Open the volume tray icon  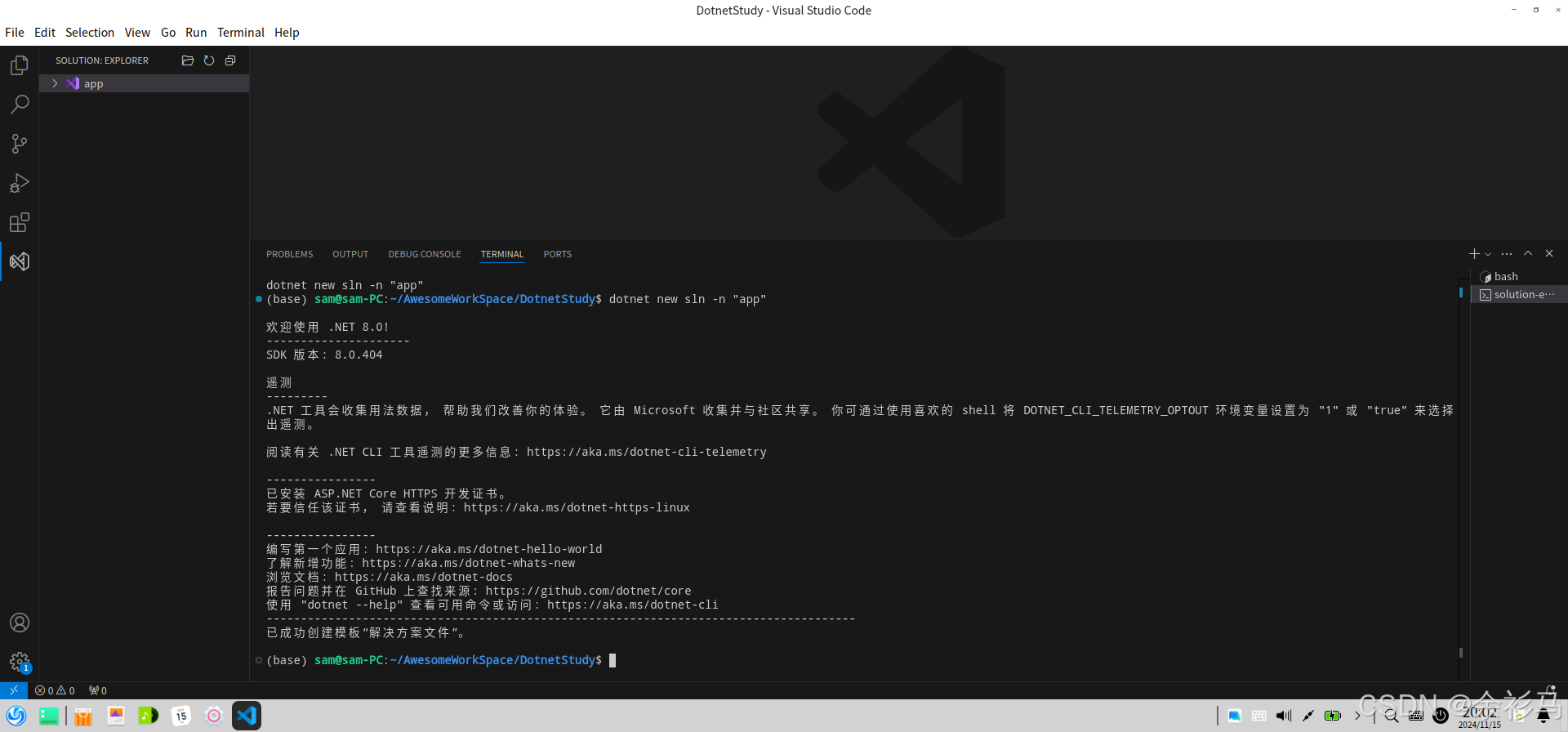coord(1284,716)
